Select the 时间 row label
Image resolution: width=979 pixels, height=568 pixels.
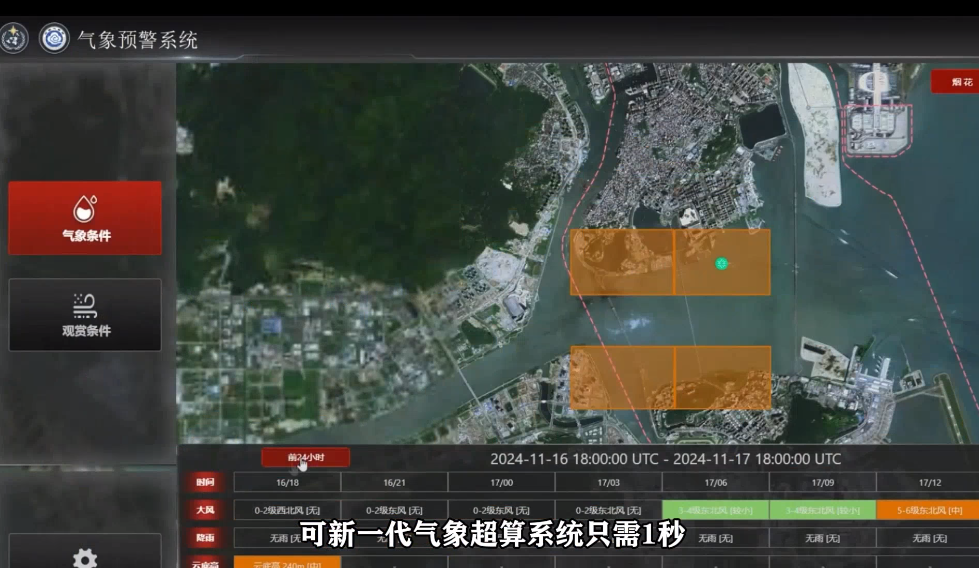(x=205, y=482)
